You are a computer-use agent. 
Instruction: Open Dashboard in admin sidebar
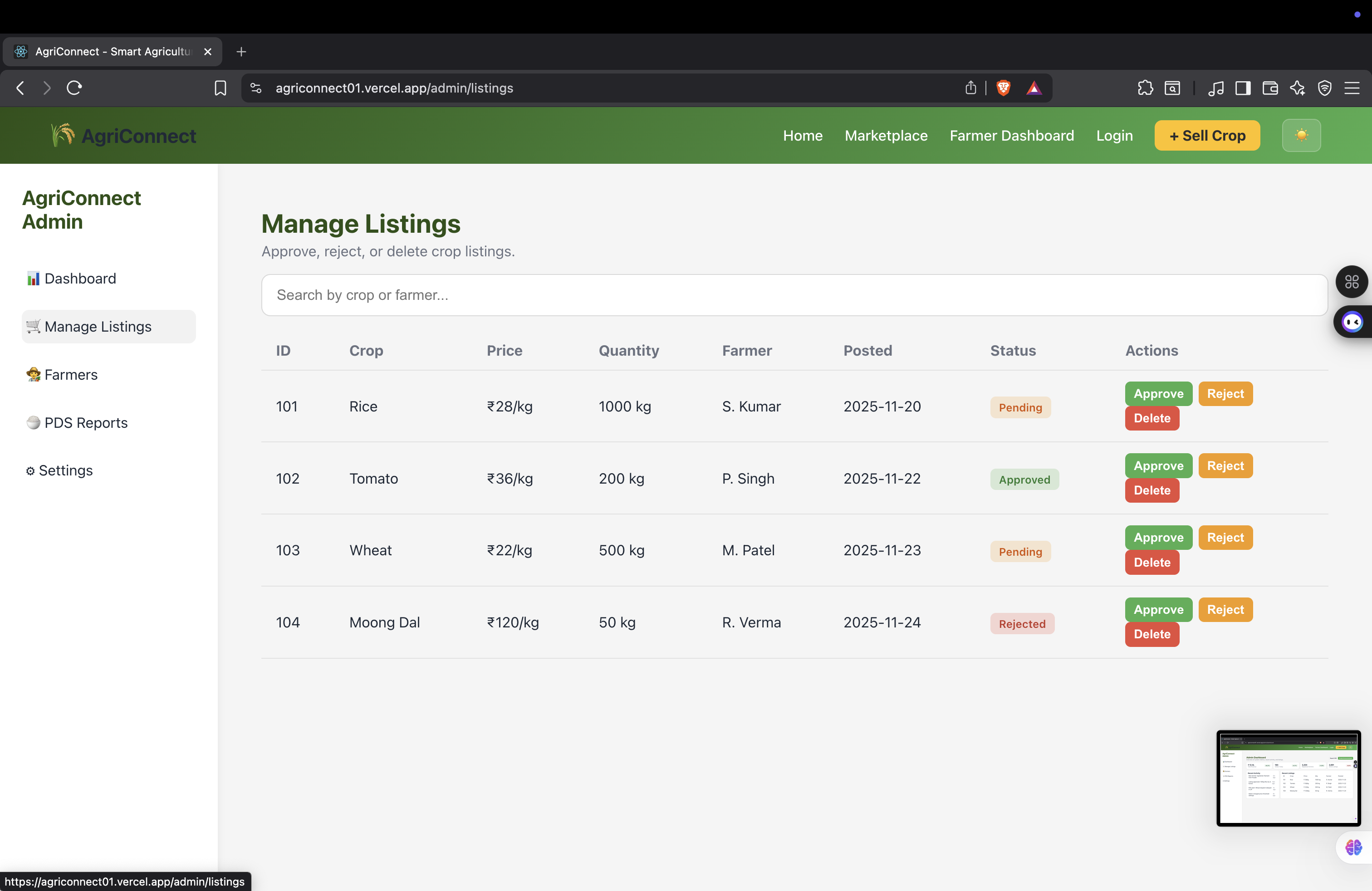pos(79,279)
